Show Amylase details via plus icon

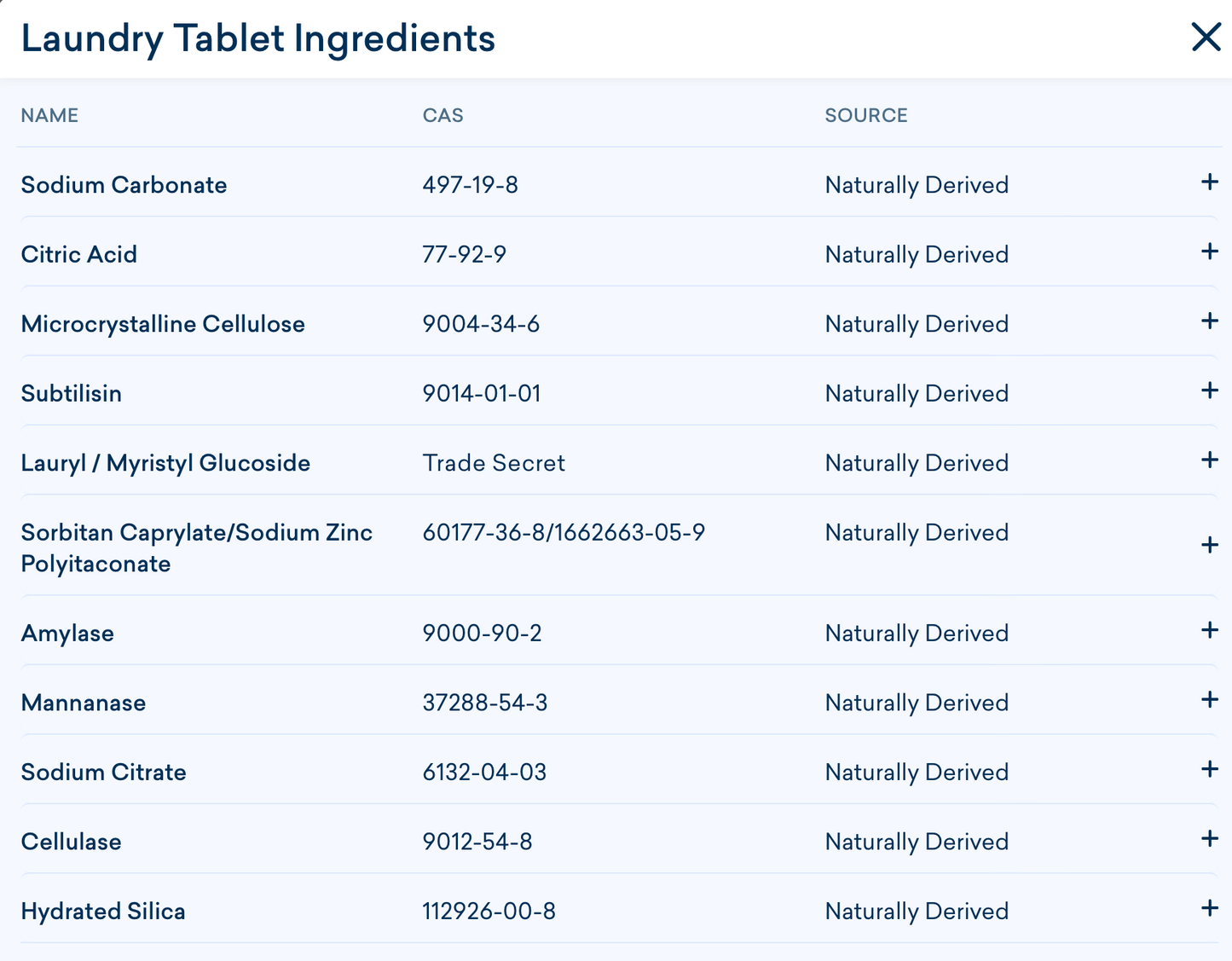click(x=1209, y=630)
